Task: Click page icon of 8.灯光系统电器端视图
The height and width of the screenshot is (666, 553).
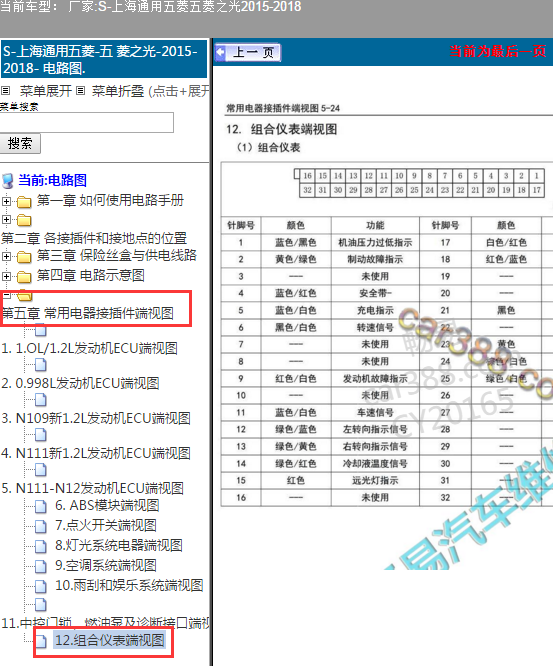Action: pos(41,546)
